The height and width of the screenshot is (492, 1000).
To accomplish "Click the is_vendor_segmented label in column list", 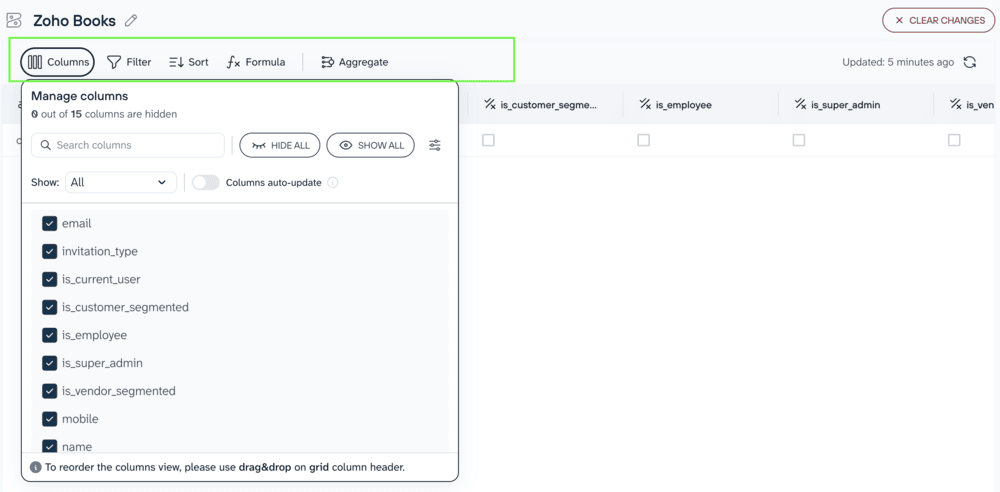I will [x=119, y=391].
